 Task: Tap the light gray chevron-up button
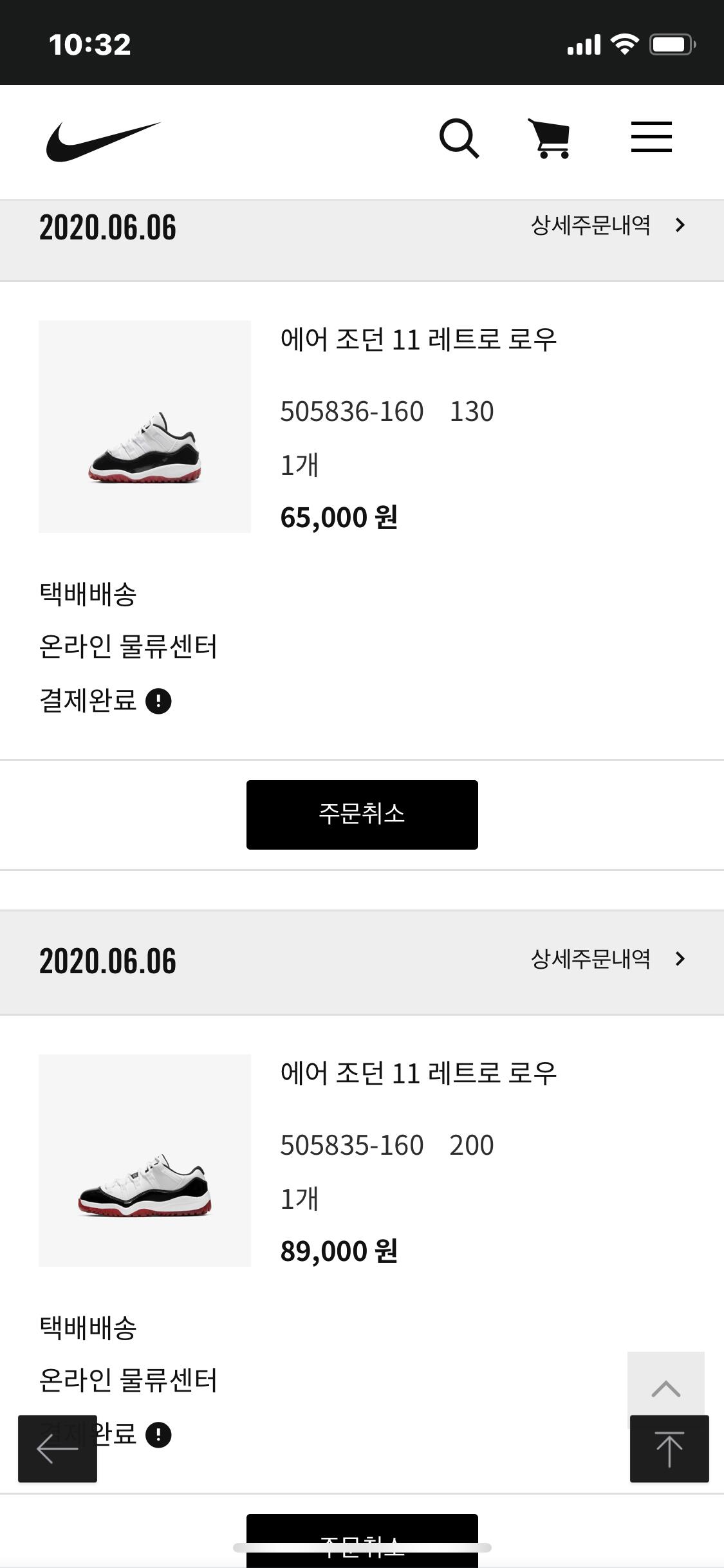click(665, 1388)
